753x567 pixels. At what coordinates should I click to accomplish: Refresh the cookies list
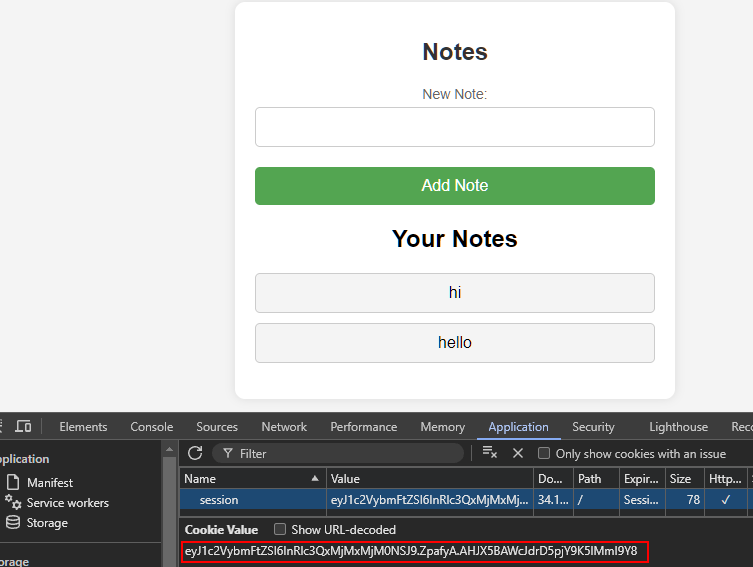pos(195,453)
